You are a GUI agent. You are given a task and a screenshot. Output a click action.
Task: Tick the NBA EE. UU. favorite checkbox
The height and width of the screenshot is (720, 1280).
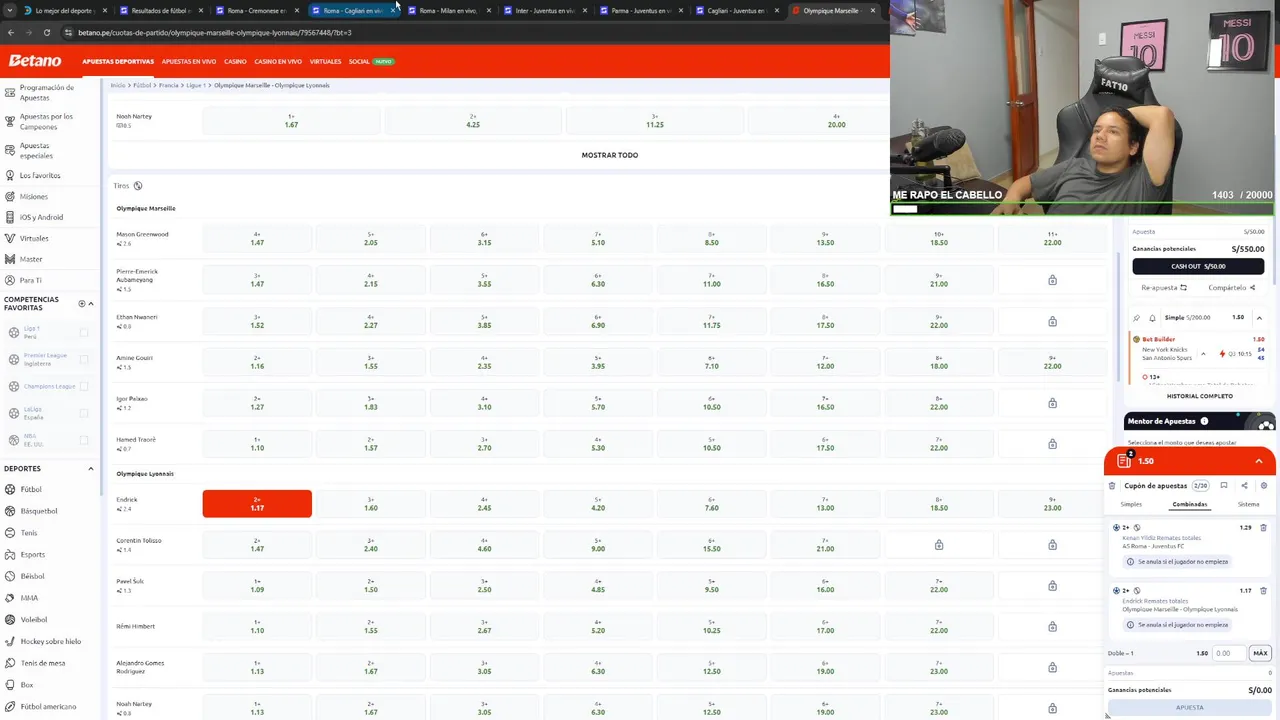pyautogui.click(x=84, y=440)
